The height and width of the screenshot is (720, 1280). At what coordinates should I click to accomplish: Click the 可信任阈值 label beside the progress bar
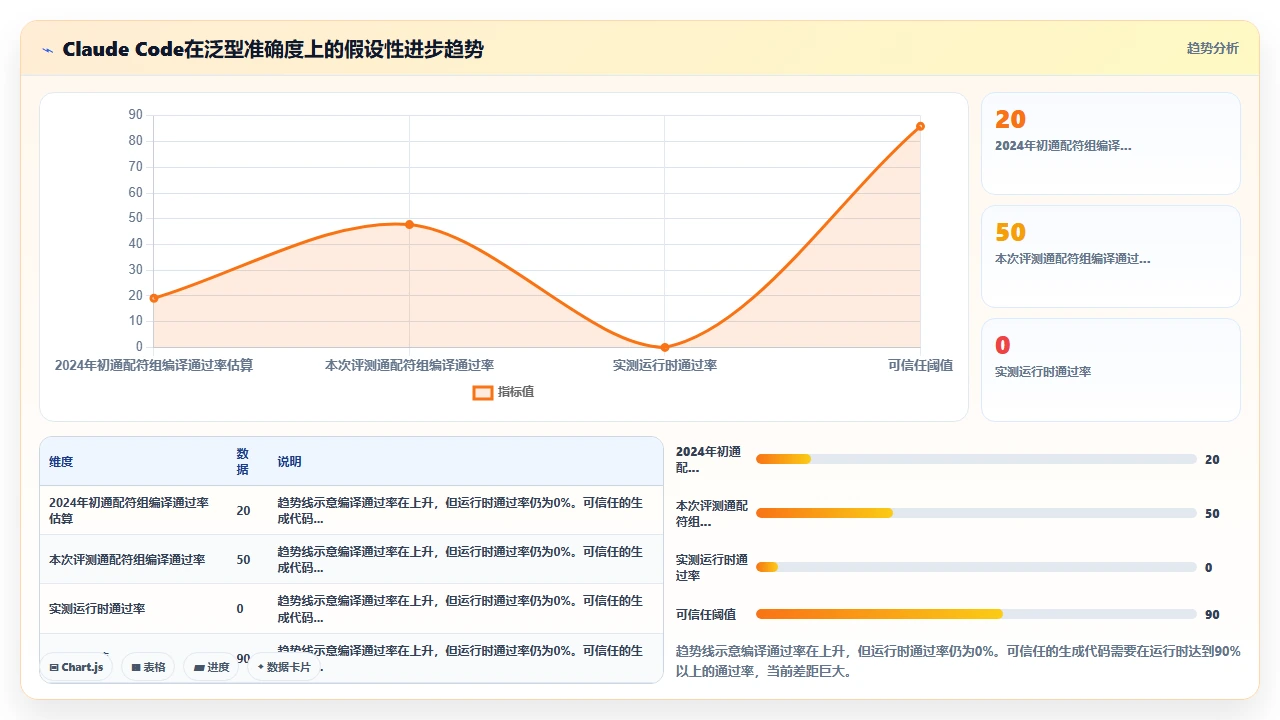click(x=706, y=614)
